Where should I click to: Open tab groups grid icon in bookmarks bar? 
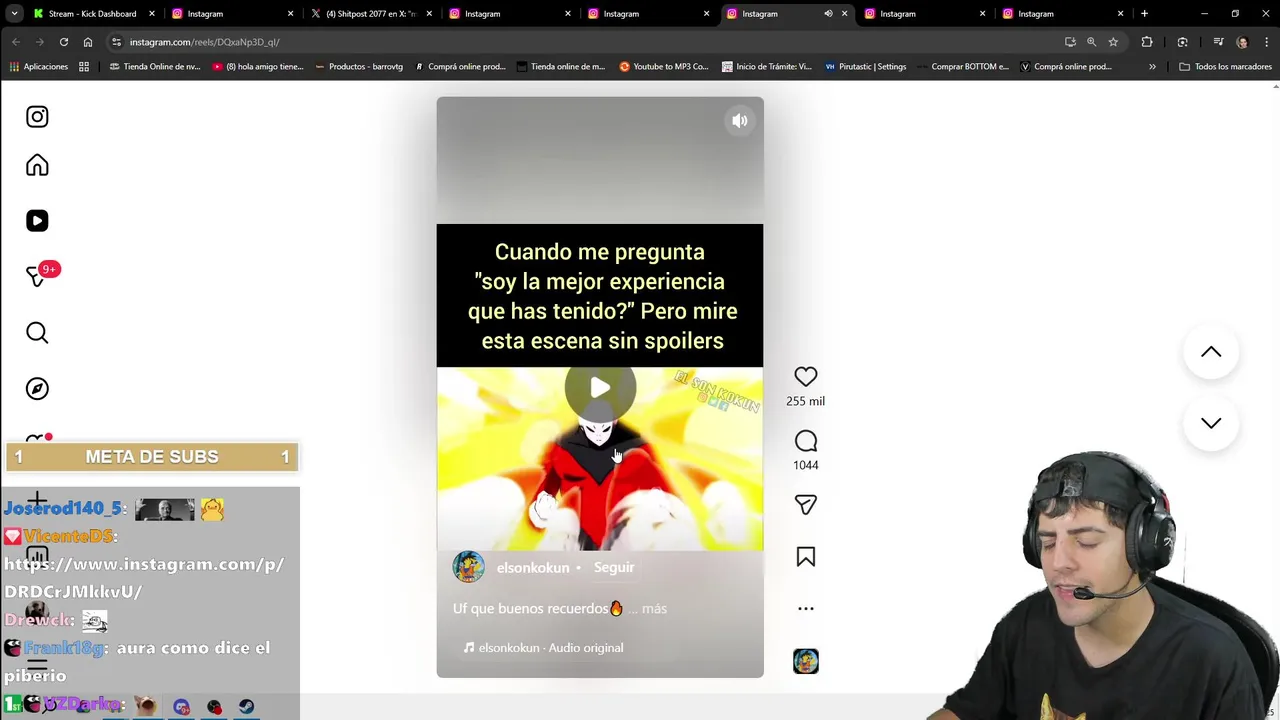84,67
